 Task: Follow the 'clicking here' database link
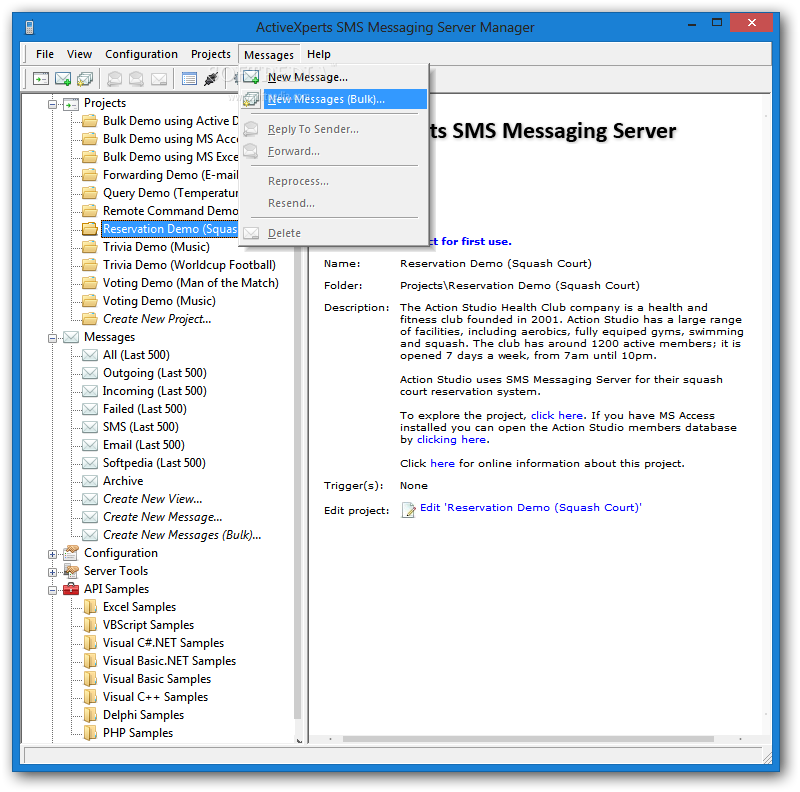(x=451, y=439)
